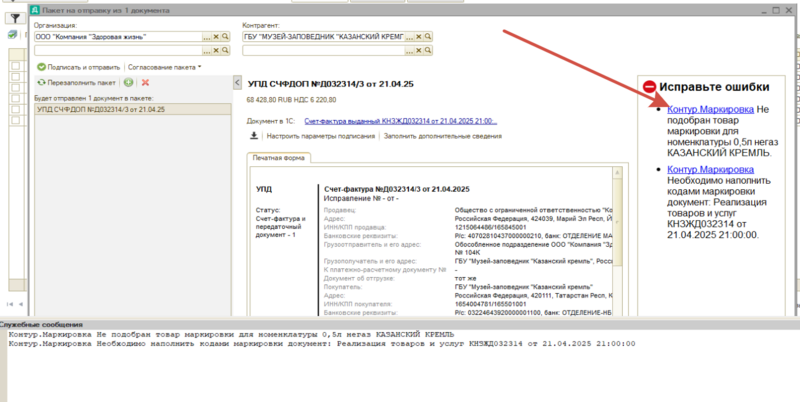Click Перезаполнить пакет
Screen dimensions: 800x402
coord(77,82)
